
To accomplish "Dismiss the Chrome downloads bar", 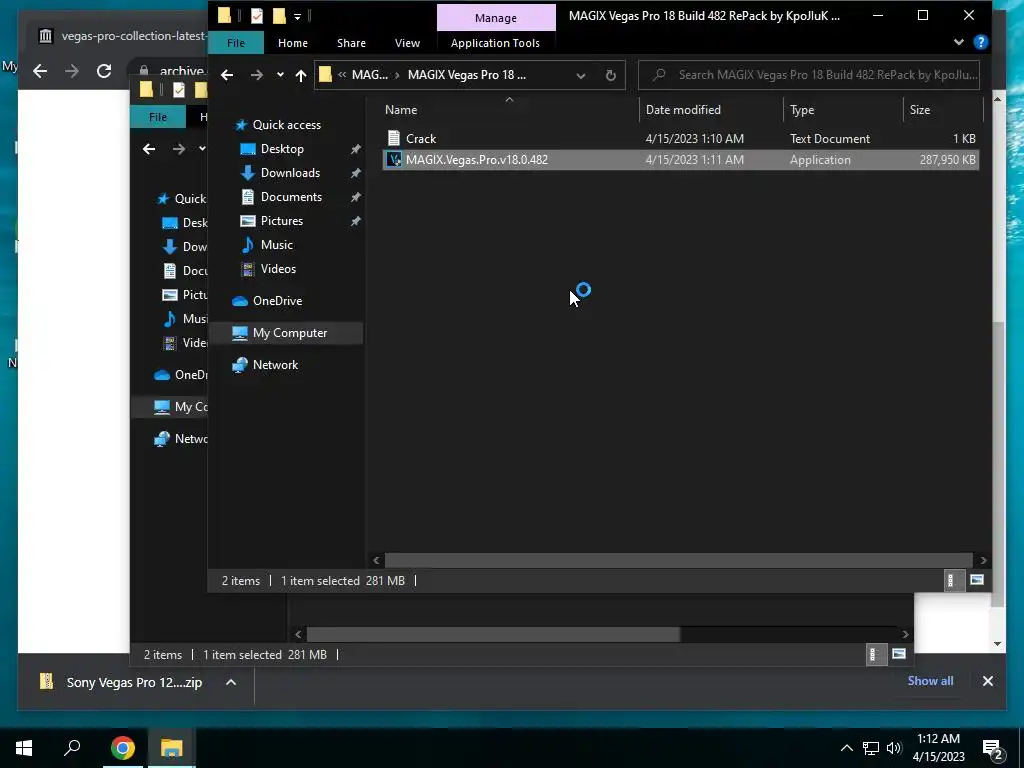I will tap(987, 681).
